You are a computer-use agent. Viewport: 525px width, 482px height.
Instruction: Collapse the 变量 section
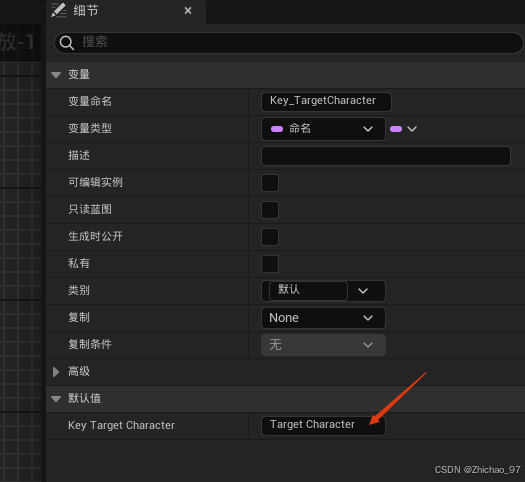tap(56, 75)
